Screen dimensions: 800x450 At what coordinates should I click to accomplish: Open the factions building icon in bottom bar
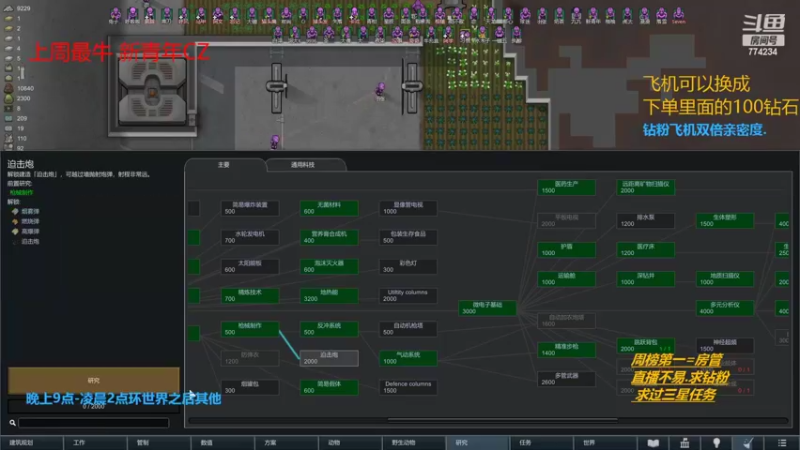pos(685,443)
